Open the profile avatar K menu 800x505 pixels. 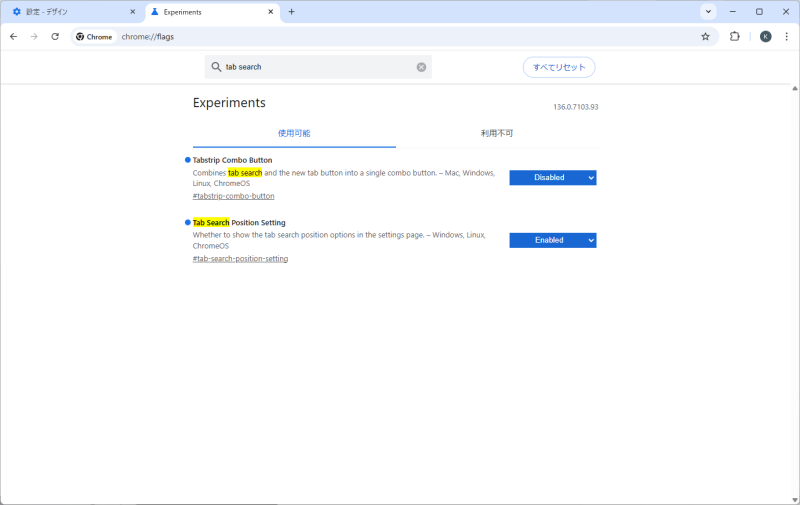765,37
